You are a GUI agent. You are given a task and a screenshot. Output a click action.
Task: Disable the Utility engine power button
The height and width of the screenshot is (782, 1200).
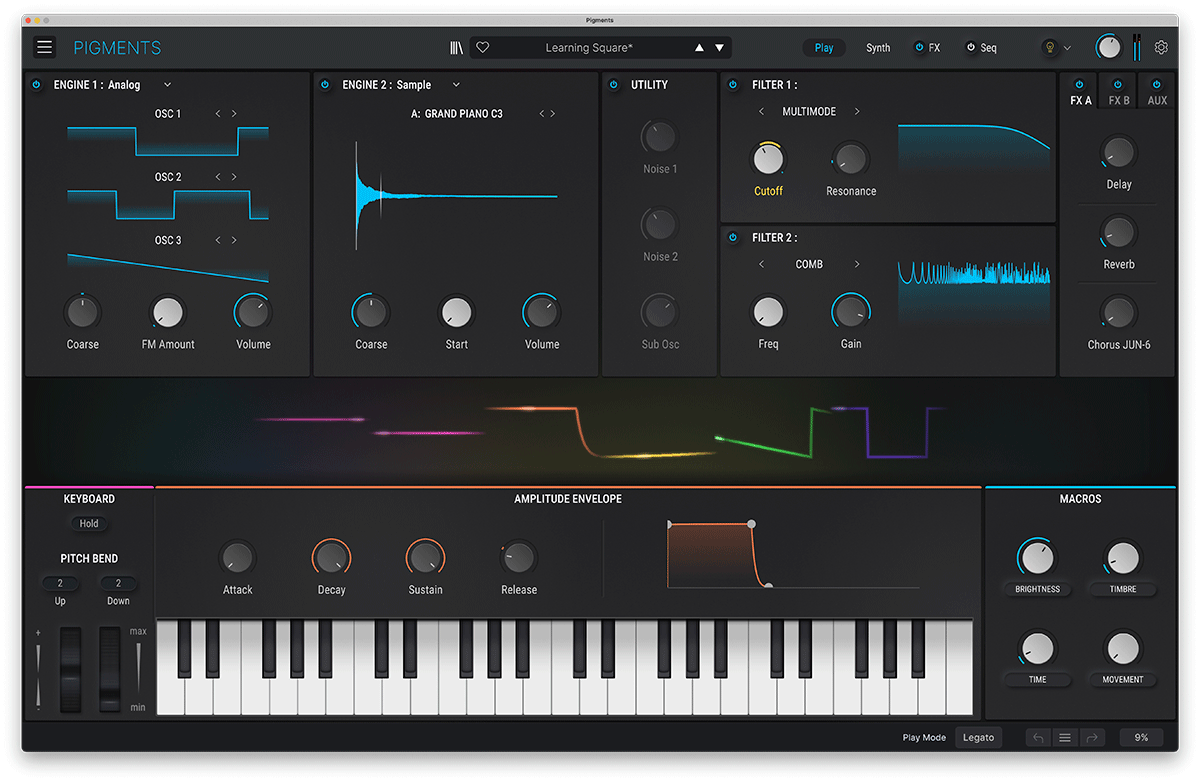click(x=614, y=85)
